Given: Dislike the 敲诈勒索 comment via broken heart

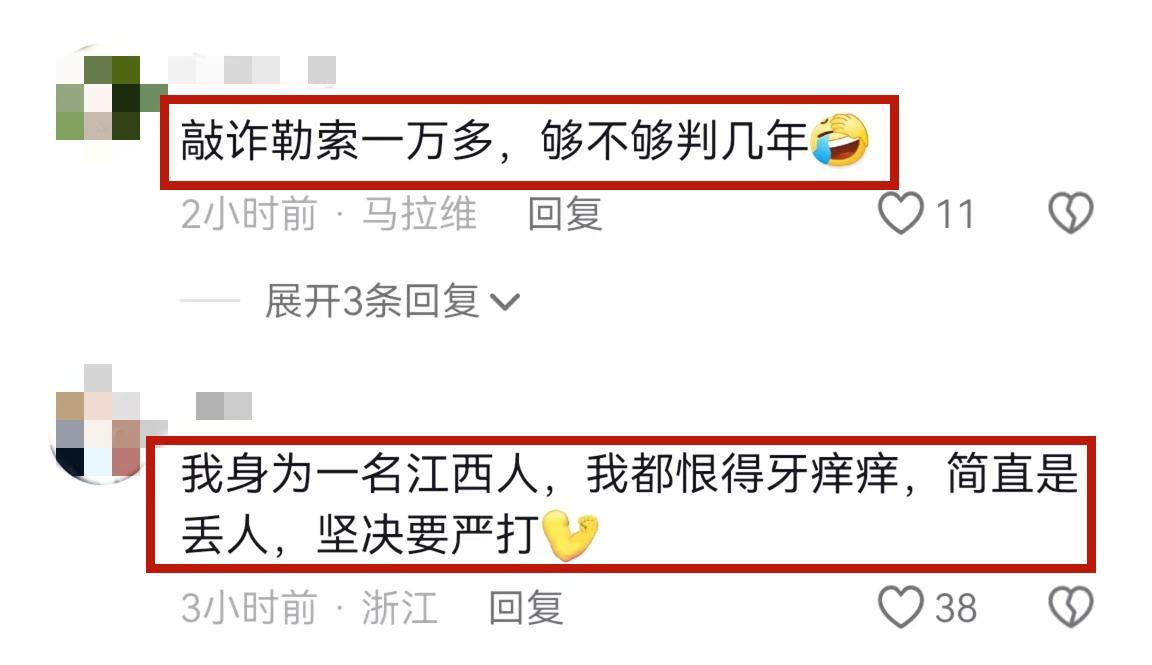Looking at the screenshot, I should click(1070, 213).
